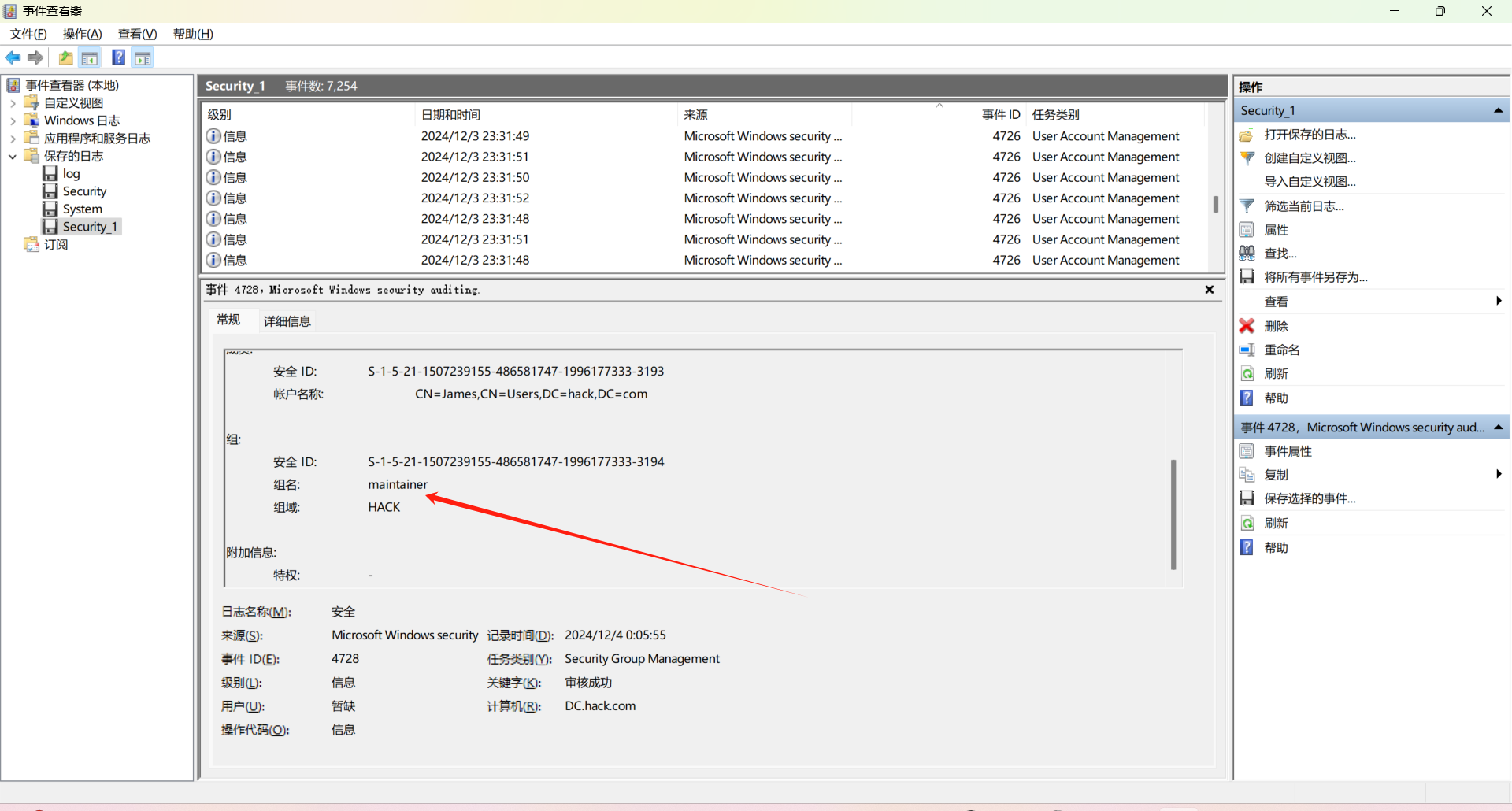Click the binoculars Find icon in actions pane

[x=1247, y=254]
